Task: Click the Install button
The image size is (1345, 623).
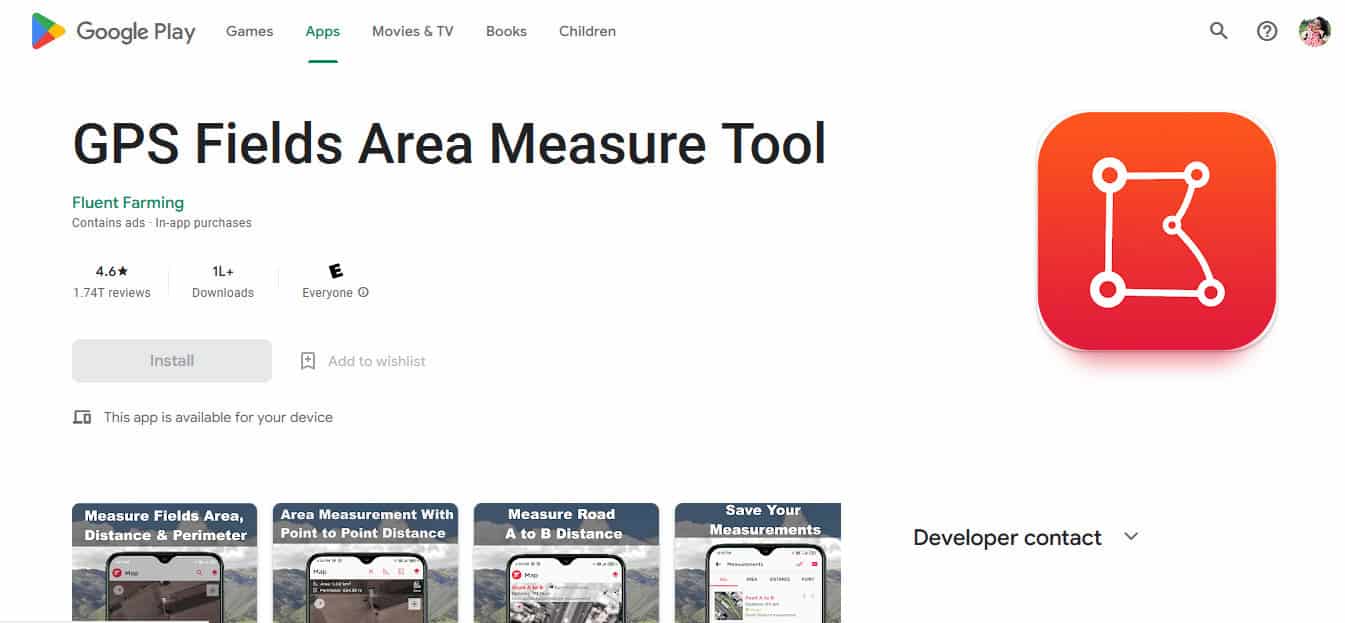Action: click(172, 361)
